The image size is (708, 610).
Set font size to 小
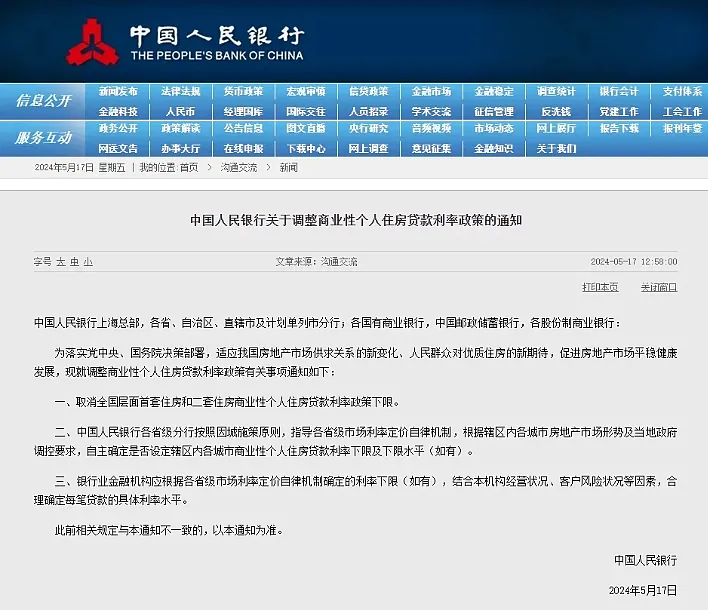pyautogui.click(x=88, y=262)
